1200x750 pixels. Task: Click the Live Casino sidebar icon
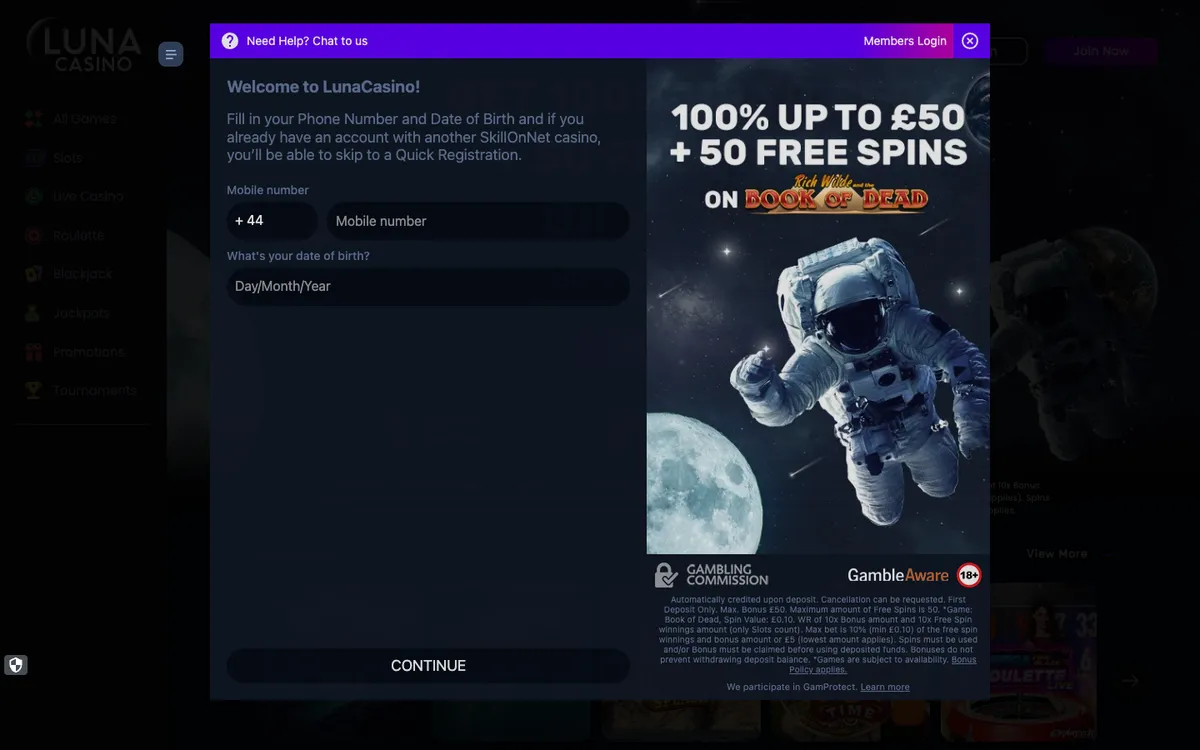pyautogui.click(x=34, y=197)
